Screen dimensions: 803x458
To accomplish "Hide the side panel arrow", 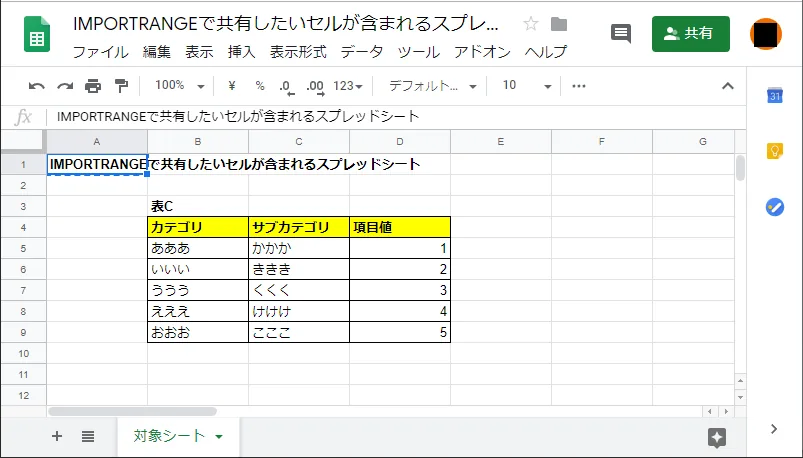I will point(774,429).
